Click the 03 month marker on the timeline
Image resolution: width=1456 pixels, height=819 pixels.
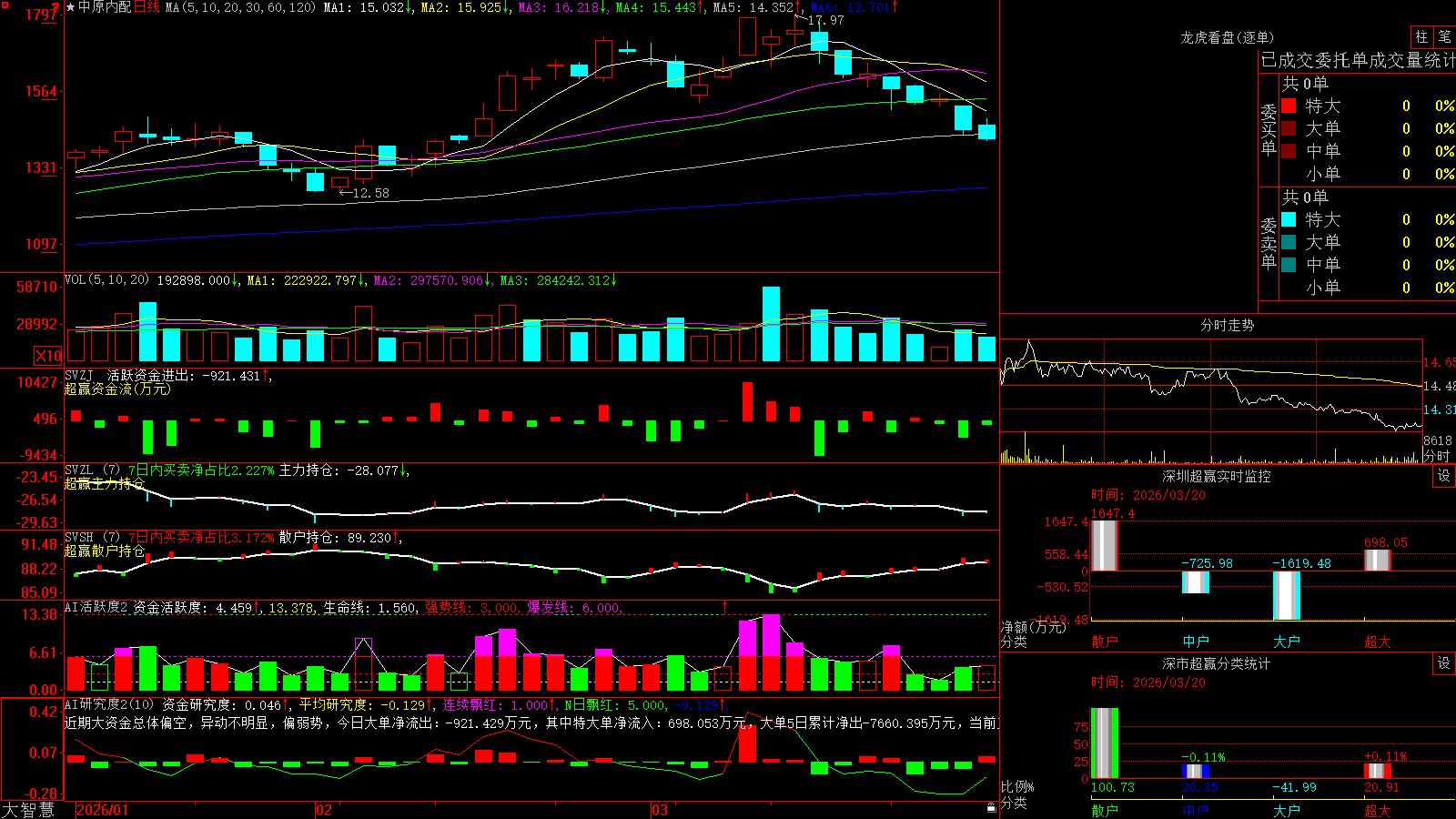[660, 810]
